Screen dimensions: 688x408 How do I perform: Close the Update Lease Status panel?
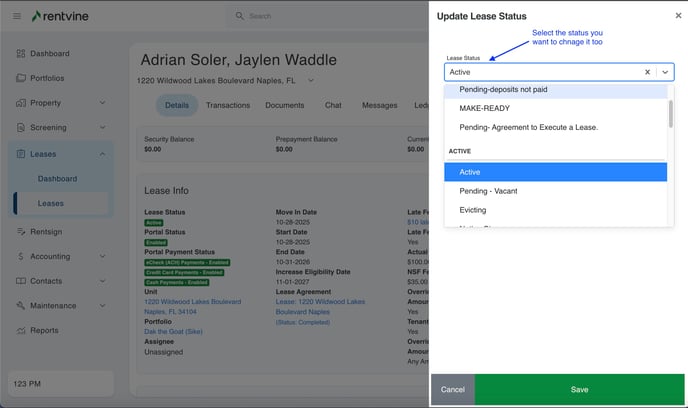[x=678, y=16]
